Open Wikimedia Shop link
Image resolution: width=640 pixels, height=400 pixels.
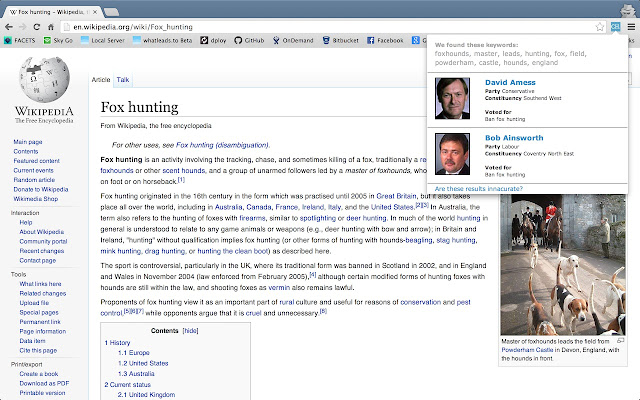(36, 199)
